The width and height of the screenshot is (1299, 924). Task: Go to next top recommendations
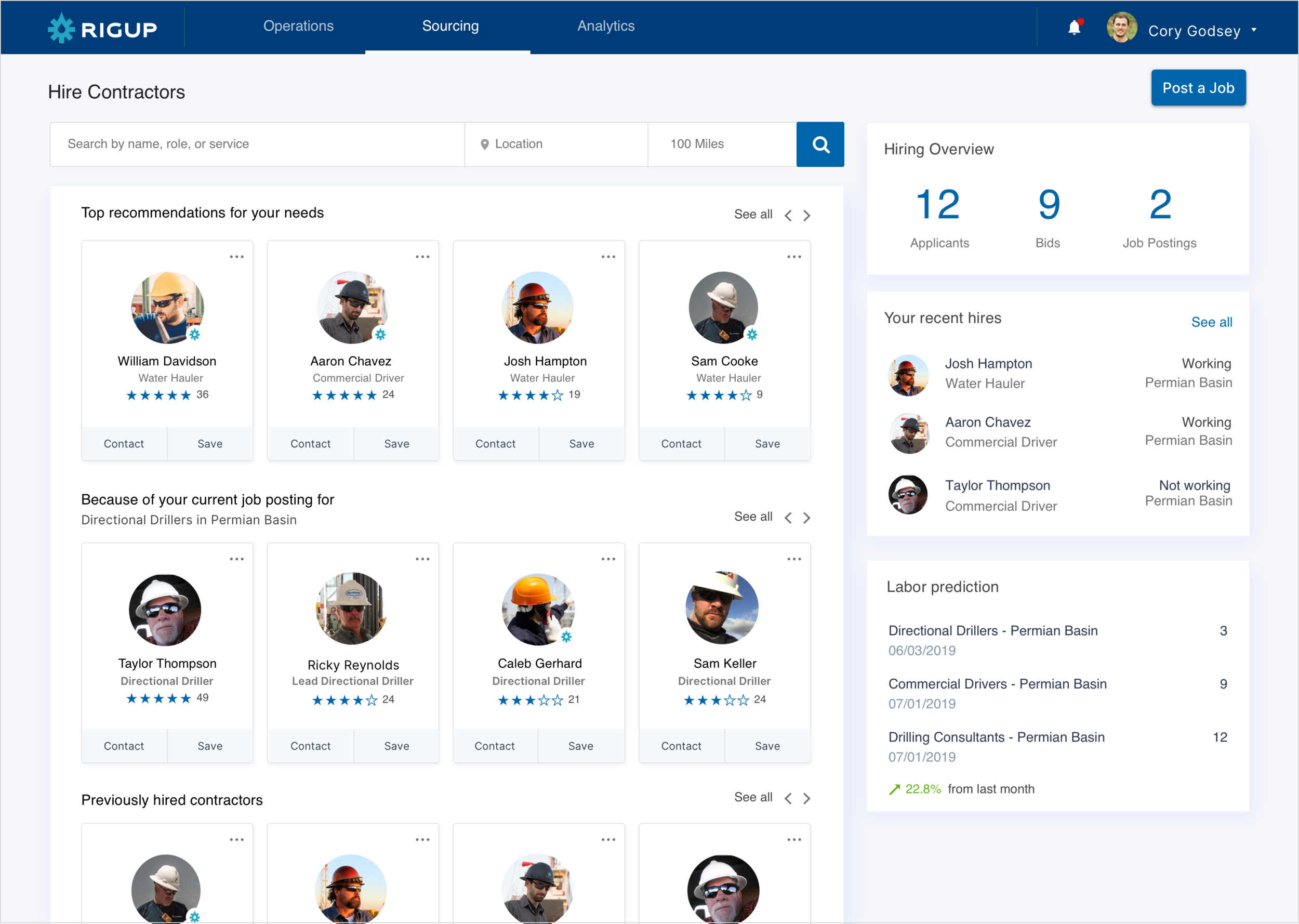[807, 216]
